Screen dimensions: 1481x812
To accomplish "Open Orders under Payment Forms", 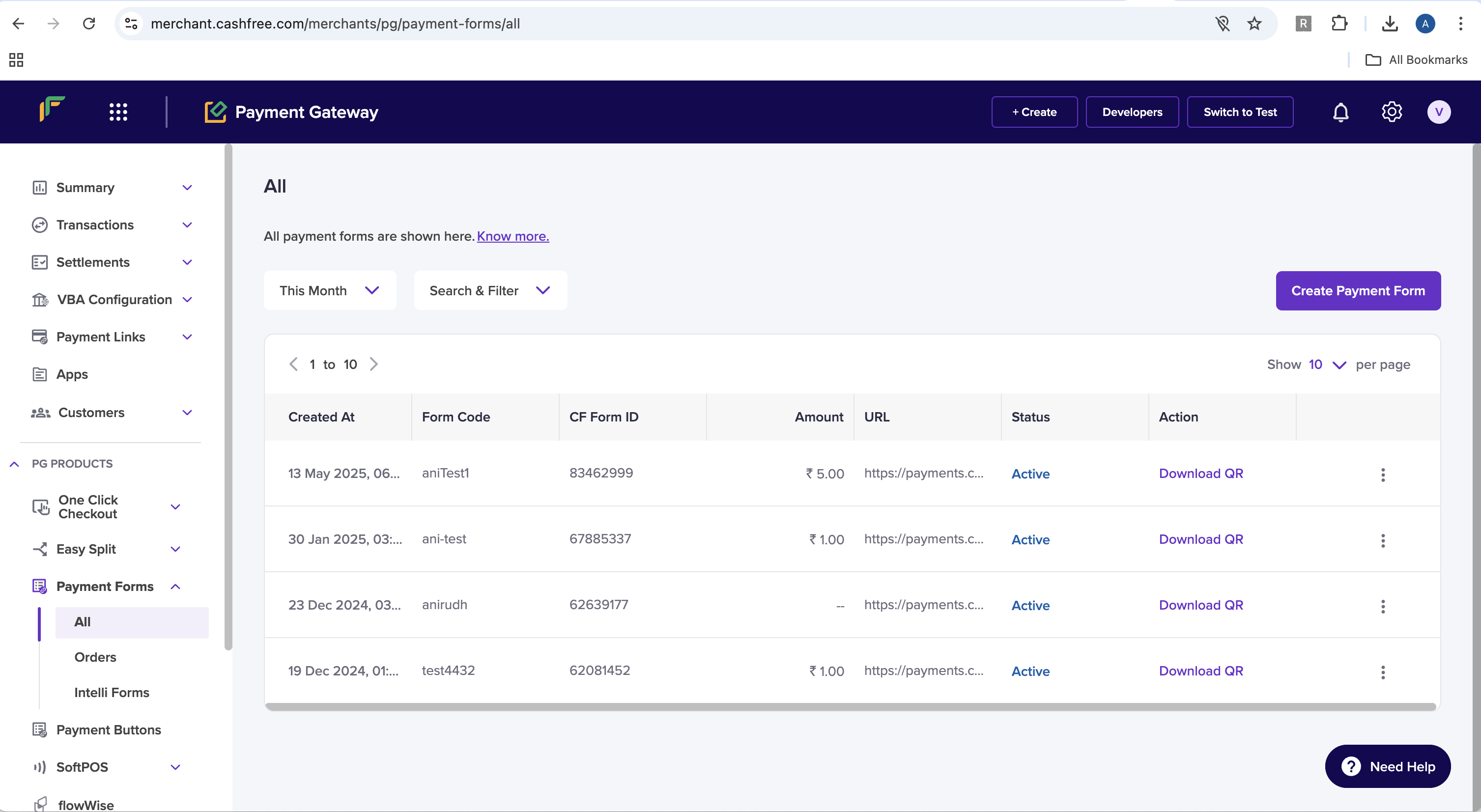I will tap(95, 657).
